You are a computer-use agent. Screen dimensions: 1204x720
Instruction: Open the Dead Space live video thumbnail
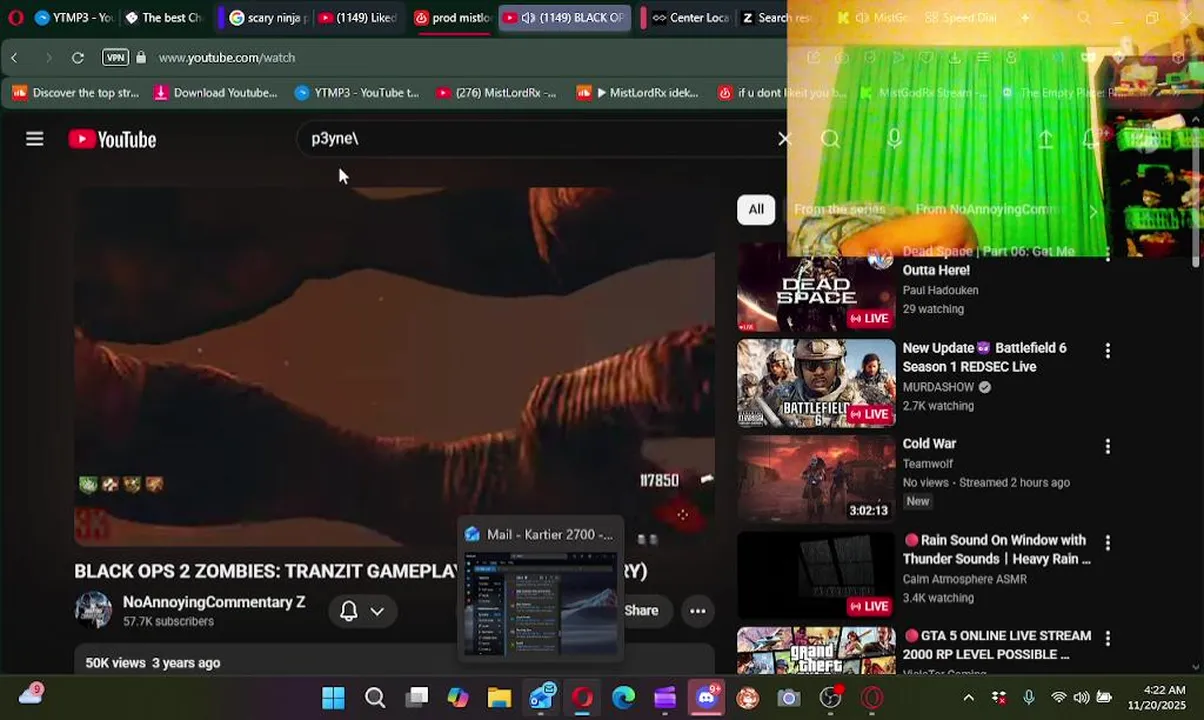tap(816, 288)
